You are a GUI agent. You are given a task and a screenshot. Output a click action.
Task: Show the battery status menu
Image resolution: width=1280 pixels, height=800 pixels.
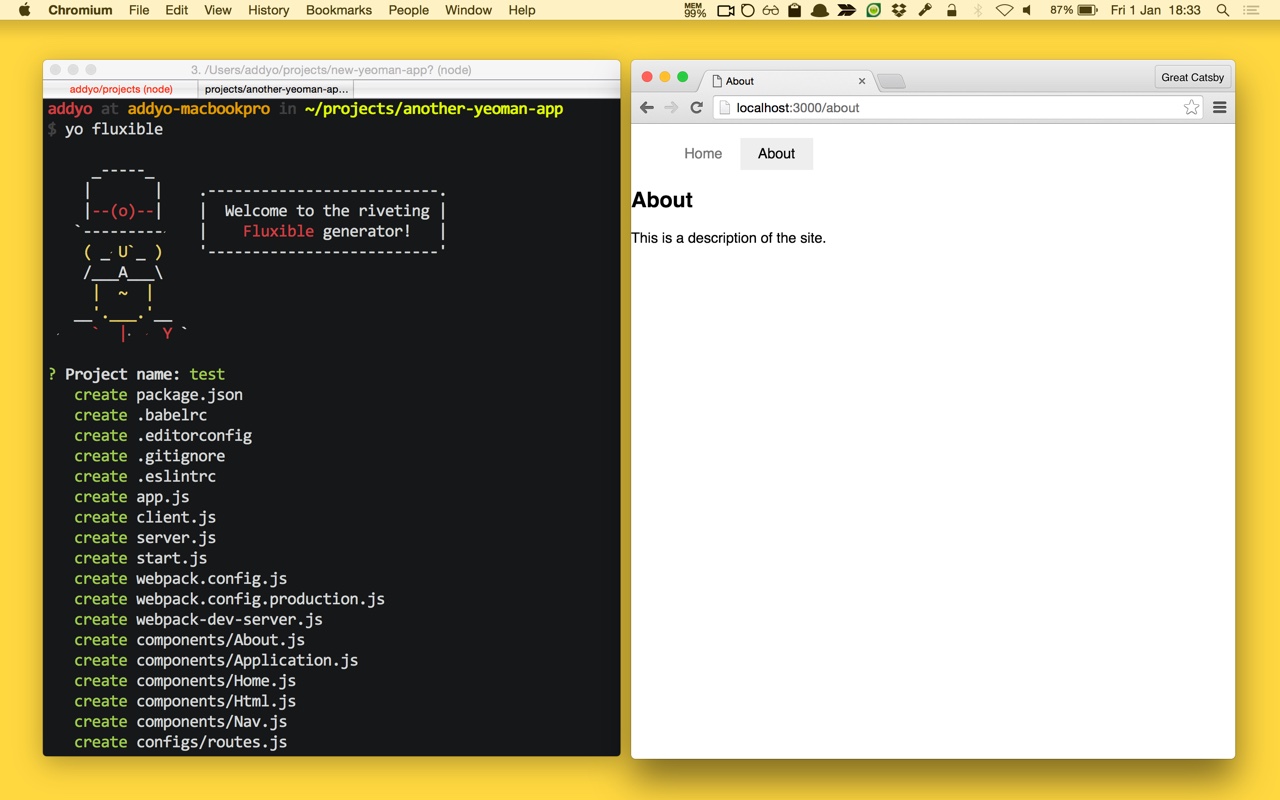pos(1087,10)
